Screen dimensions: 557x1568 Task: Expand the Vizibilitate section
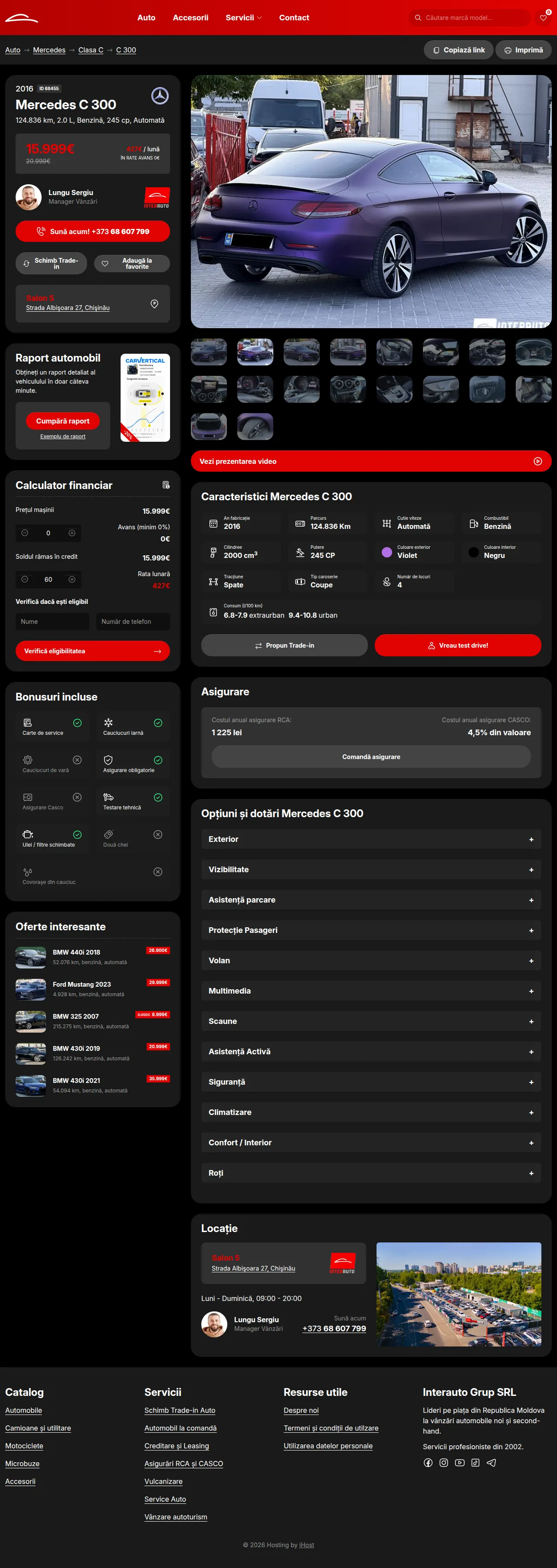[371, 869]
